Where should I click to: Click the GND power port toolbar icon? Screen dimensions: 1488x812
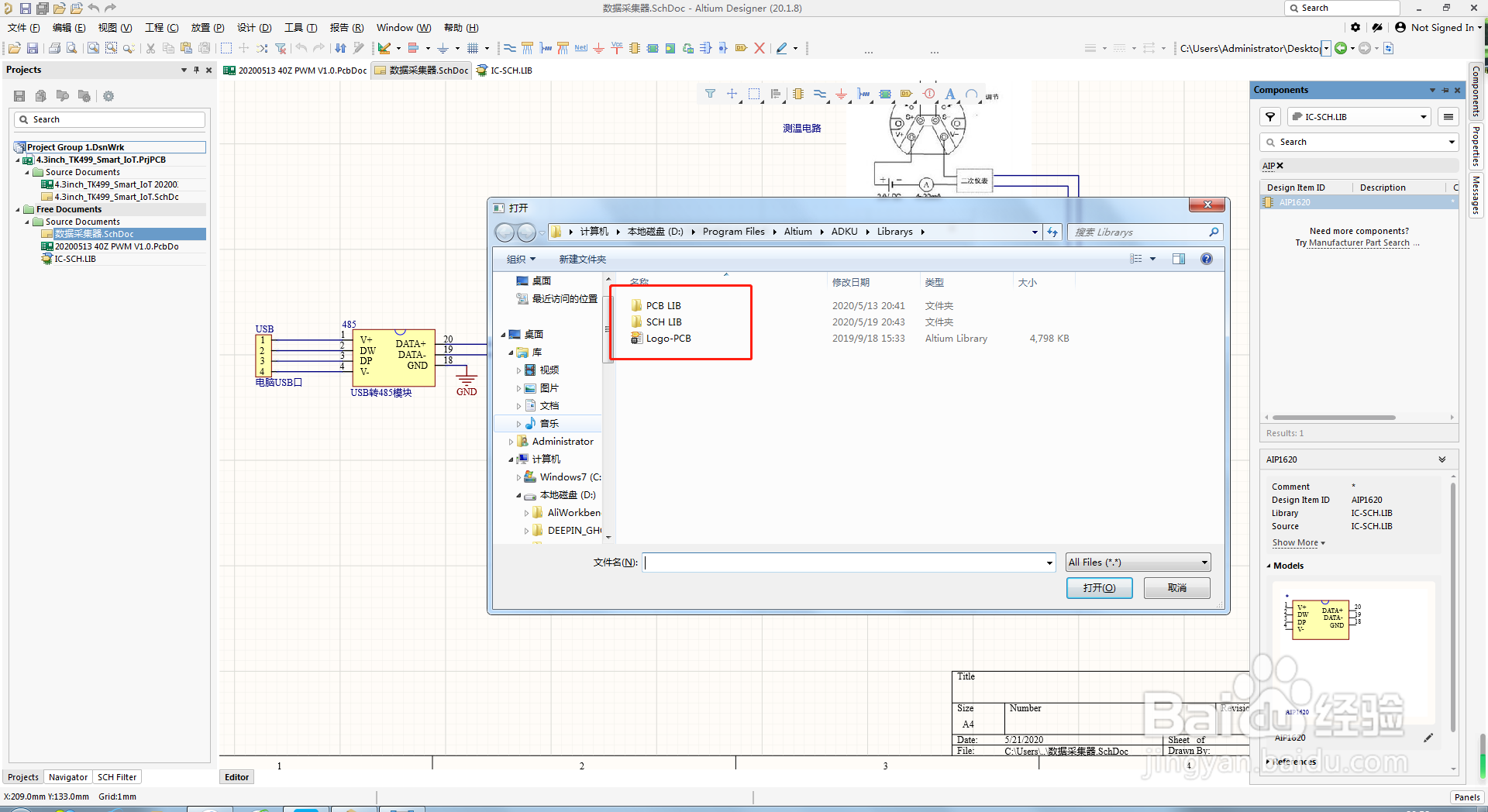pos(599,48)
